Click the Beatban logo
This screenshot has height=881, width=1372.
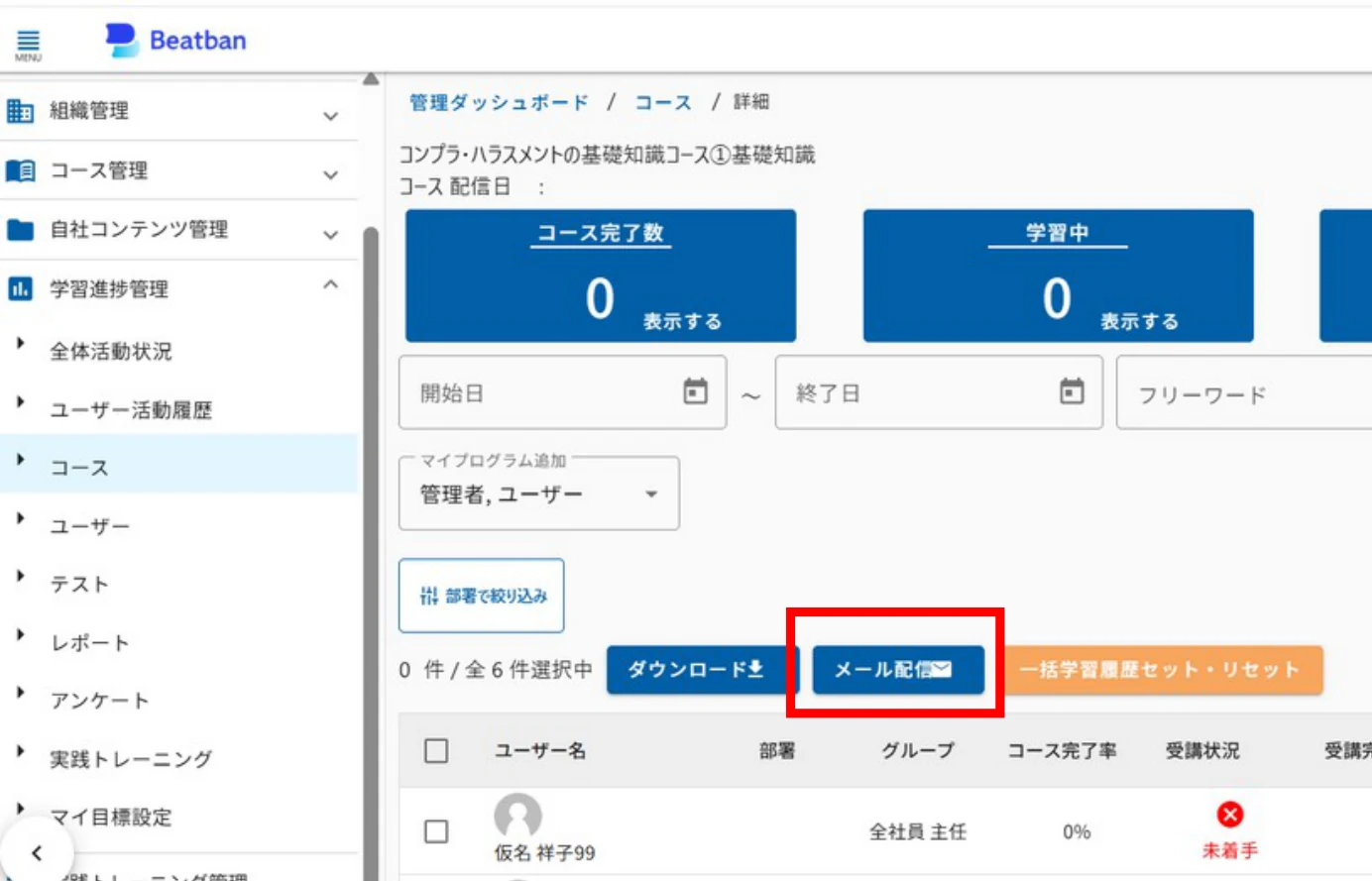click(x=175, y=40)
